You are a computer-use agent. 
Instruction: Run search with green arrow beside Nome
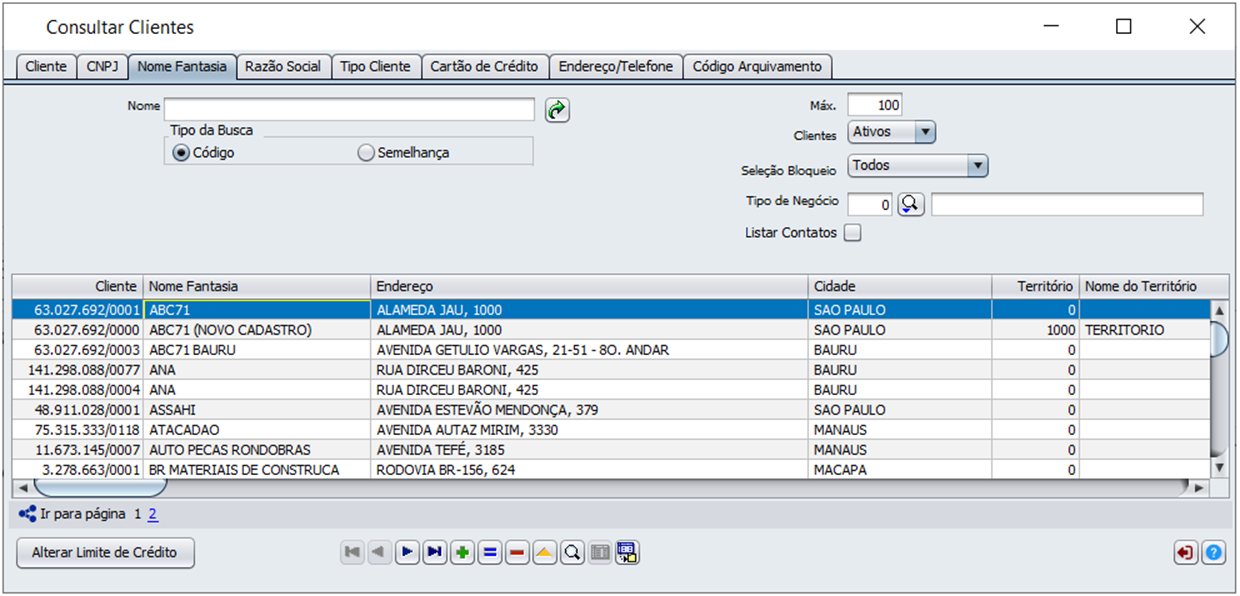(x=557, y=110)
